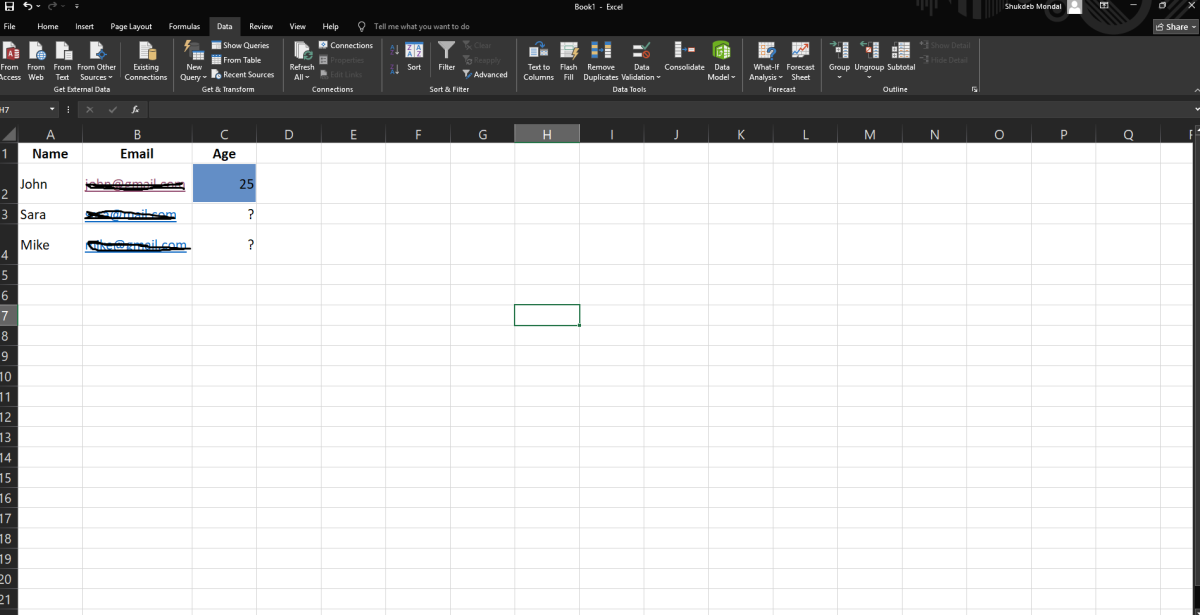Click the Show Queries button
The width and height of the screenshot is (1200, 615).
tap(240, 46)
